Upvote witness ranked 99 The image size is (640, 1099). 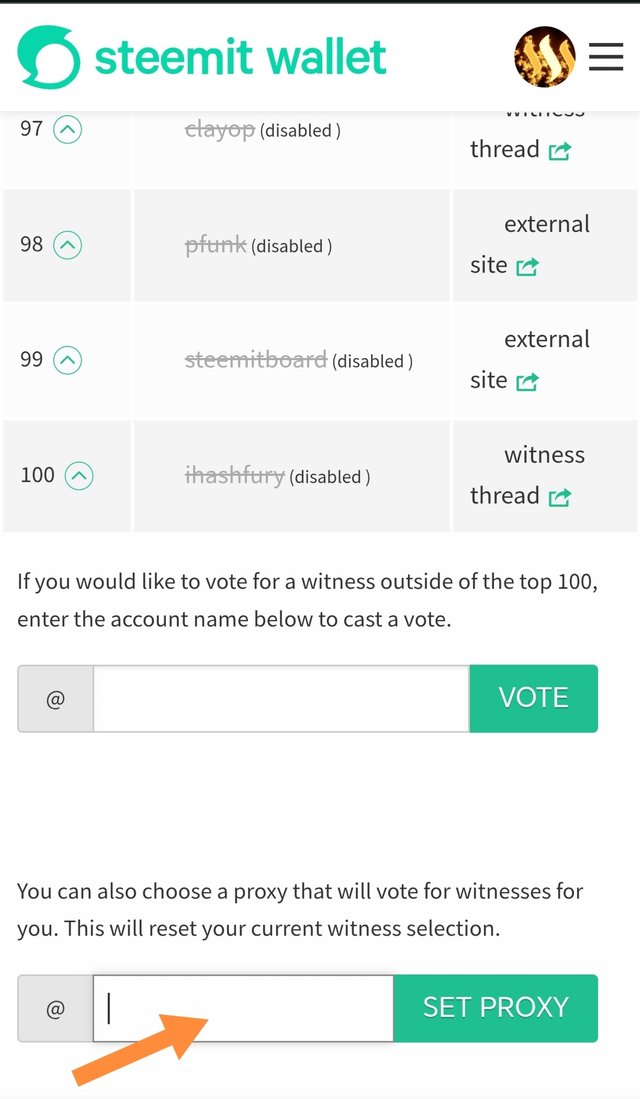pos(67,360)
